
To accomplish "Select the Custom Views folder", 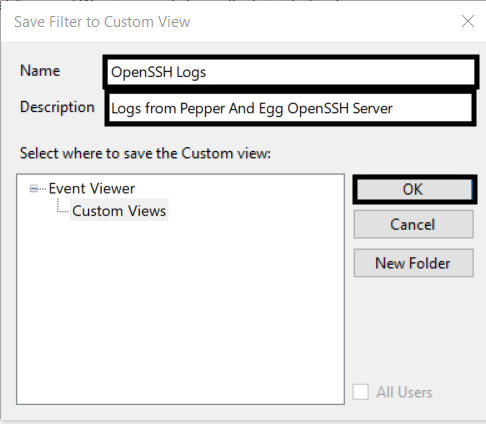I will 119,211.
